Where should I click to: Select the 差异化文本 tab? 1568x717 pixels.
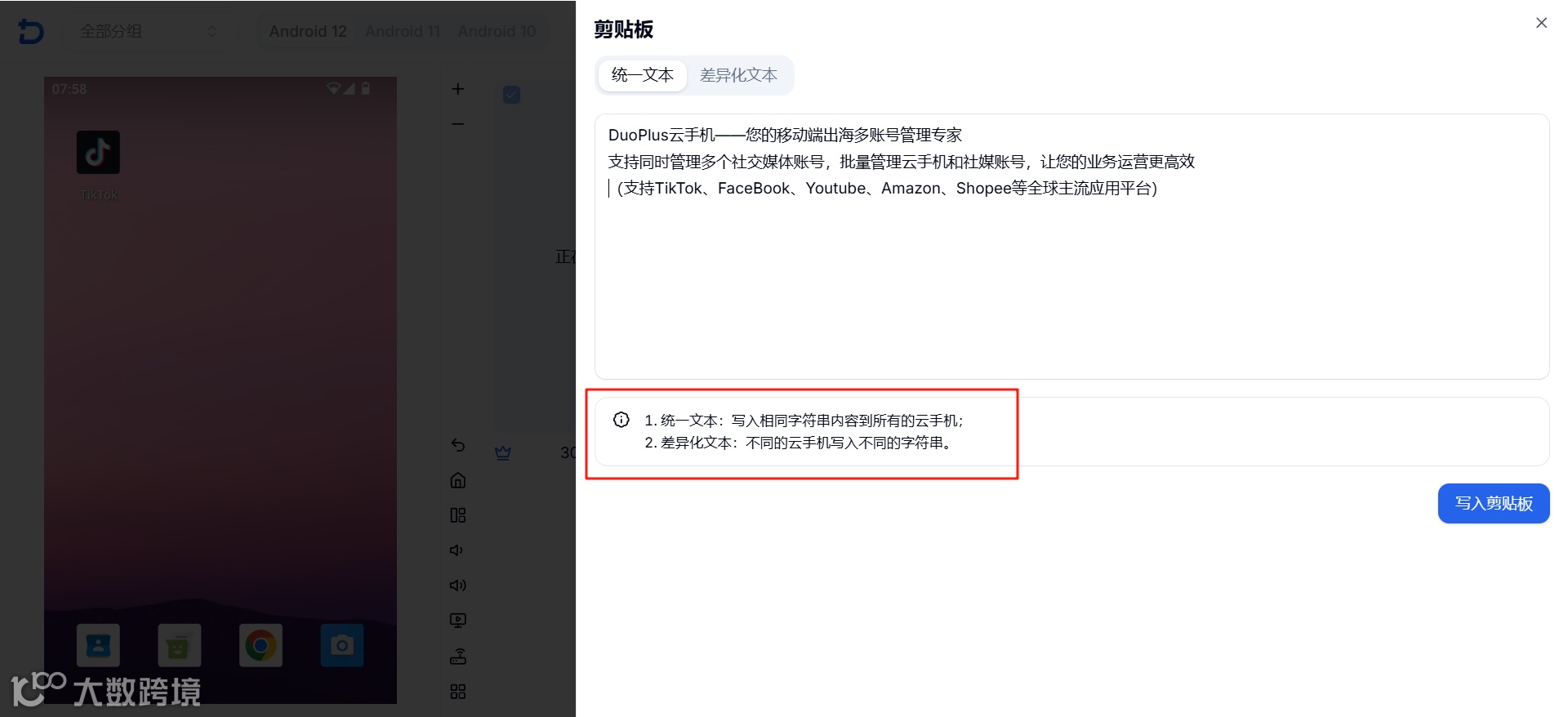point(738,75)
